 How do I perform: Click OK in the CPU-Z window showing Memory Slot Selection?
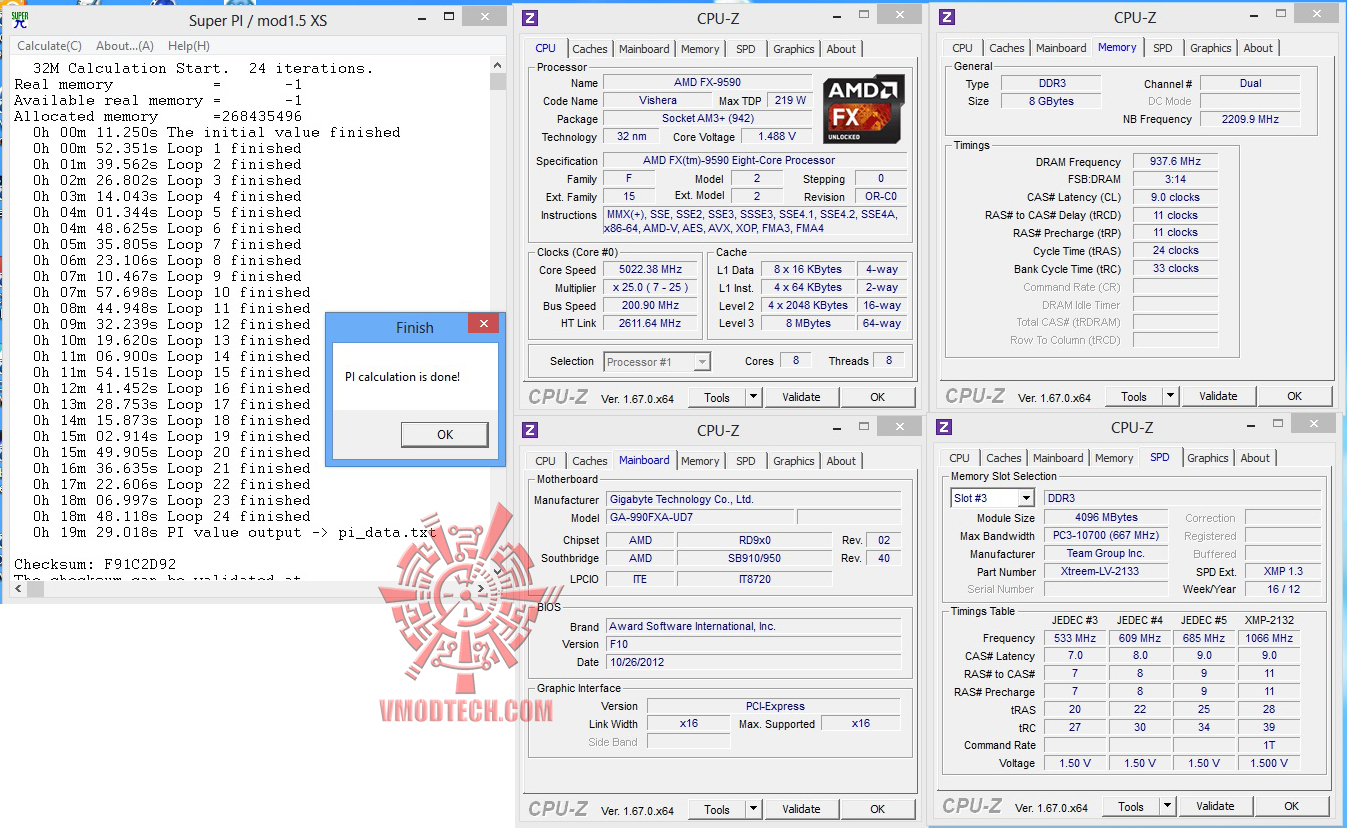(x=1291, y=806)
